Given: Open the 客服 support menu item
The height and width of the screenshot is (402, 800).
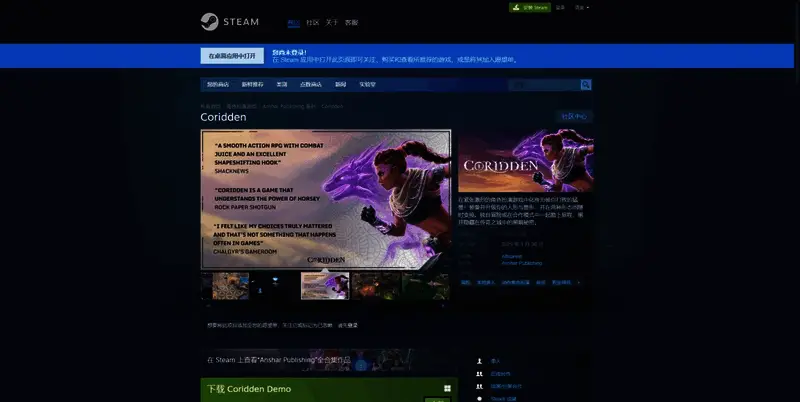Looking at the screenshot, I should point(351,22).
